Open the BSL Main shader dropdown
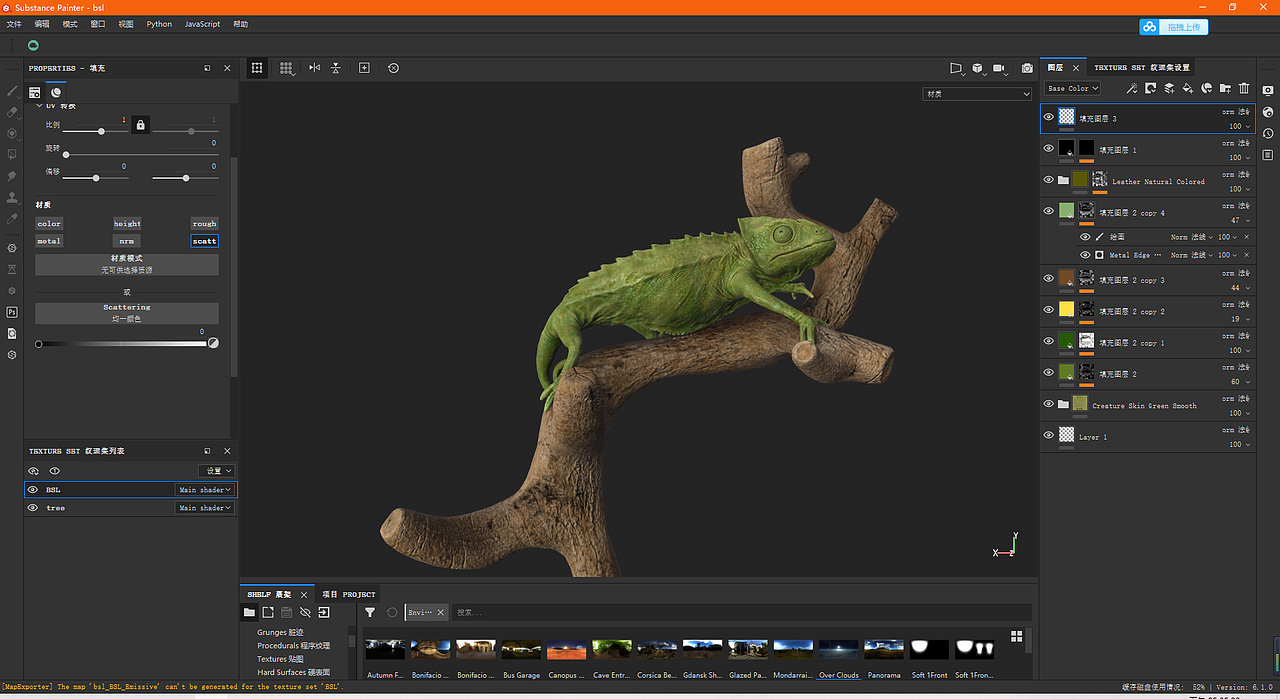Viewport: 1280px width, 699px height. coord(205,490)
